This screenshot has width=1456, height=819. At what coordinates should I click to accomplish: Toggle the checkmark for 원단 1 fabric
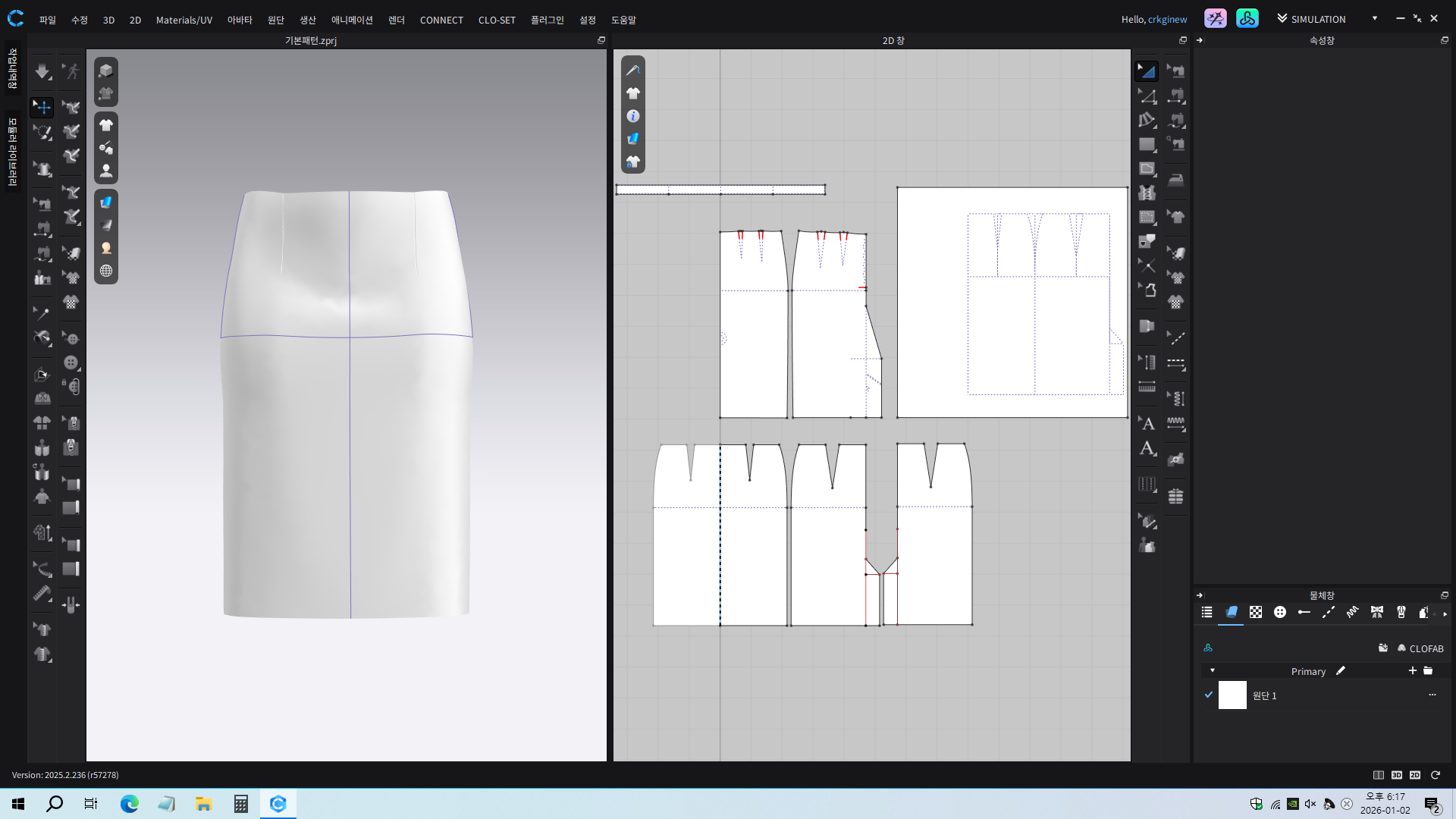point(1209,695)
